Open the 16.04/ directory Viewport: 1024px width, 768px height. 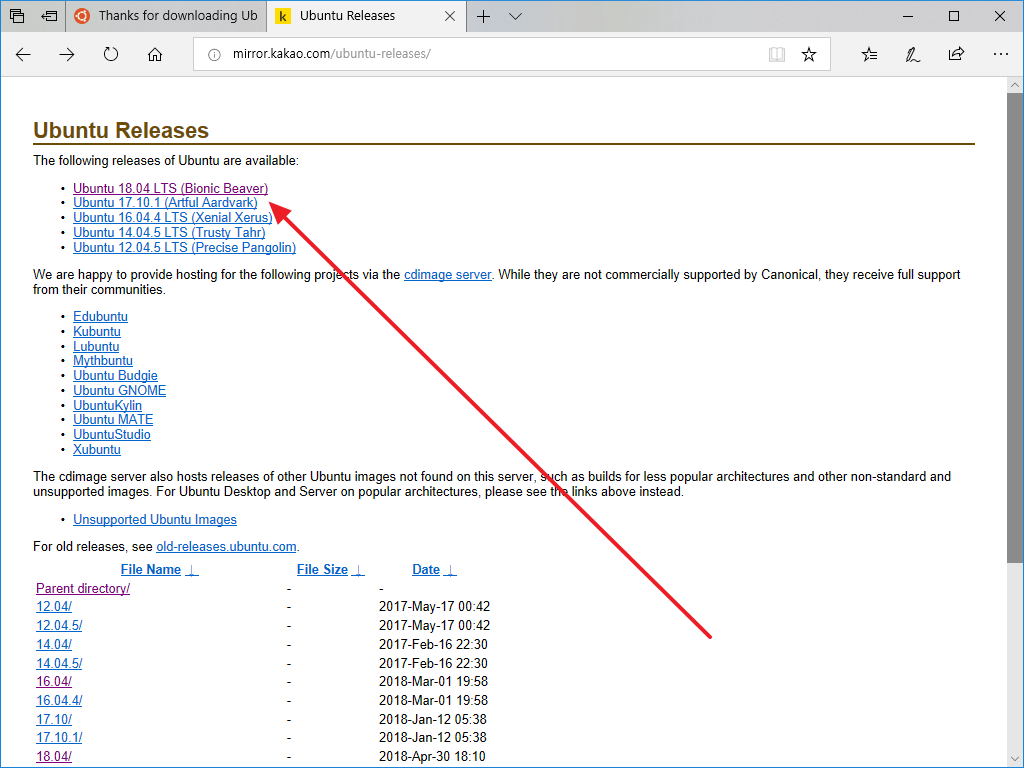54,682
